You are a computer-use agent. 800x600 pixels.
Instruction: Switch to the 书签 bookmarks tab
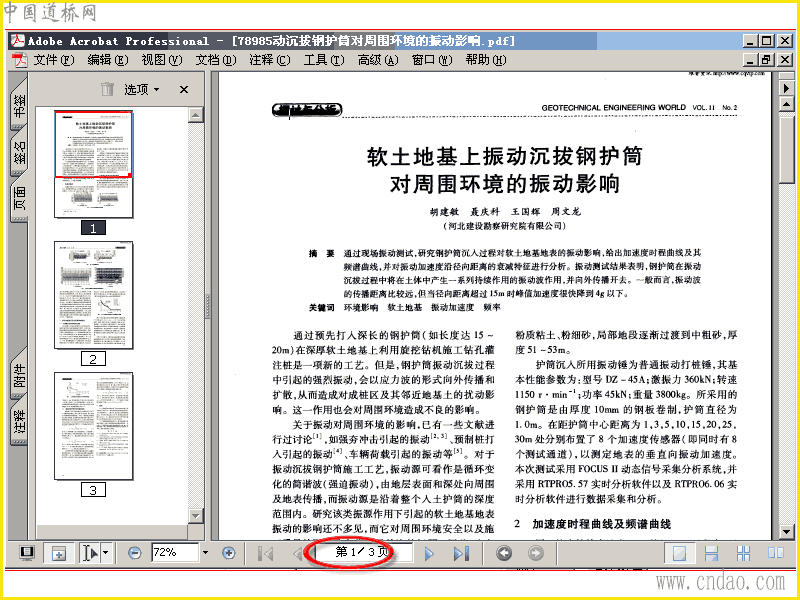tap(18, 105)
